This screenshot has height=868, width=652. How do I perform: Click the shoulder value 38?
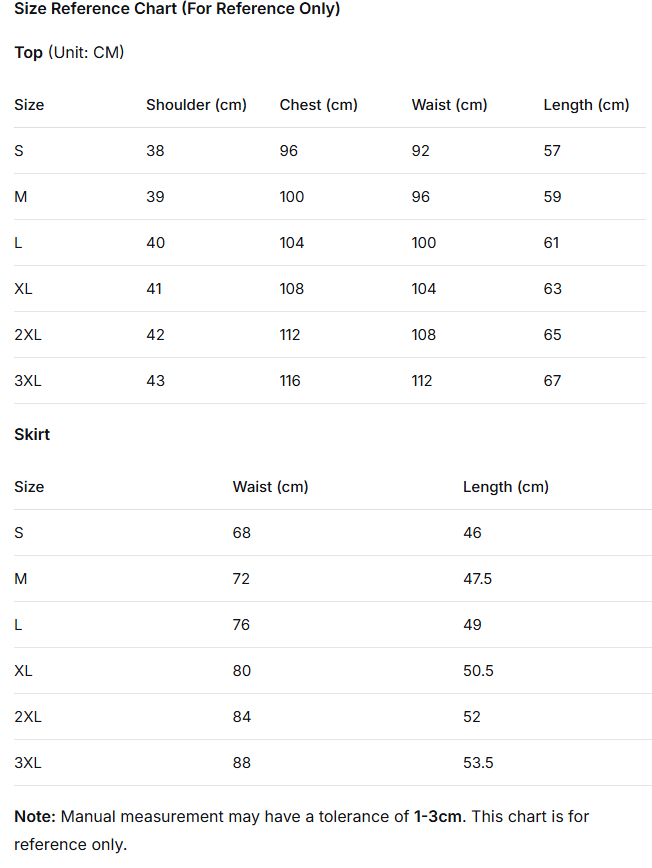[155, 151]
